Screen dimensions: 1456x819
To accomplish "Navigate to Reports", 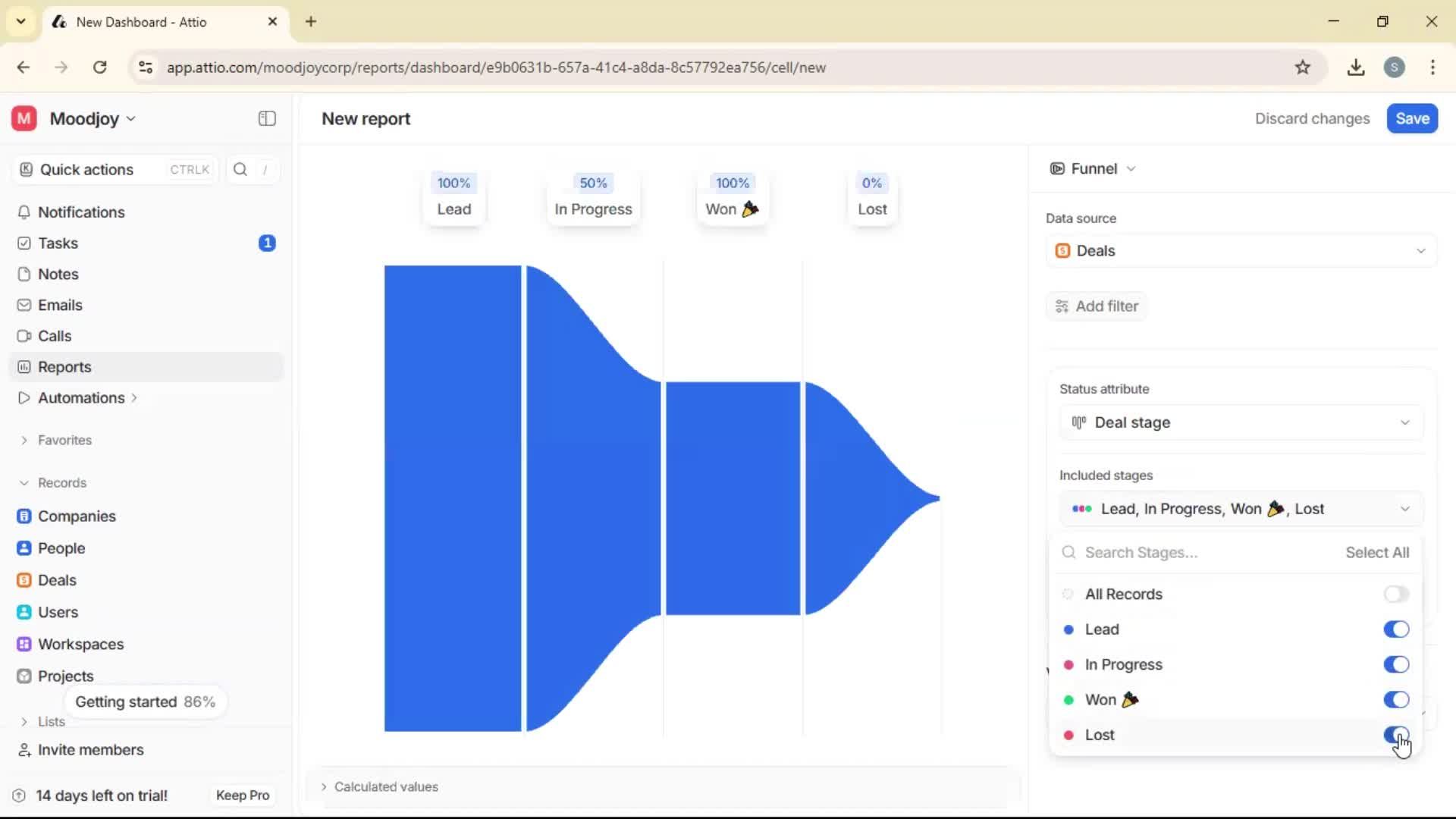I will pyautogui.click(x=63, y=366).
